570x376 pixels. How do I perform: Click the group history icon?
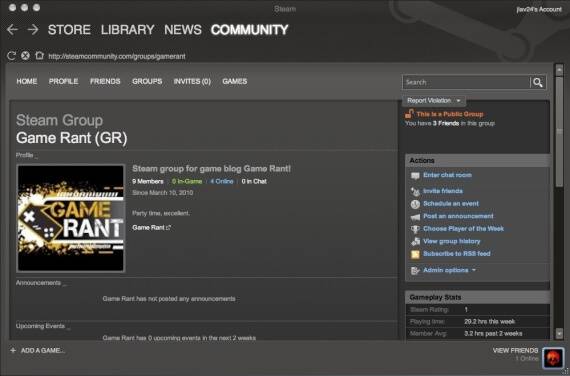coord(415,241)
